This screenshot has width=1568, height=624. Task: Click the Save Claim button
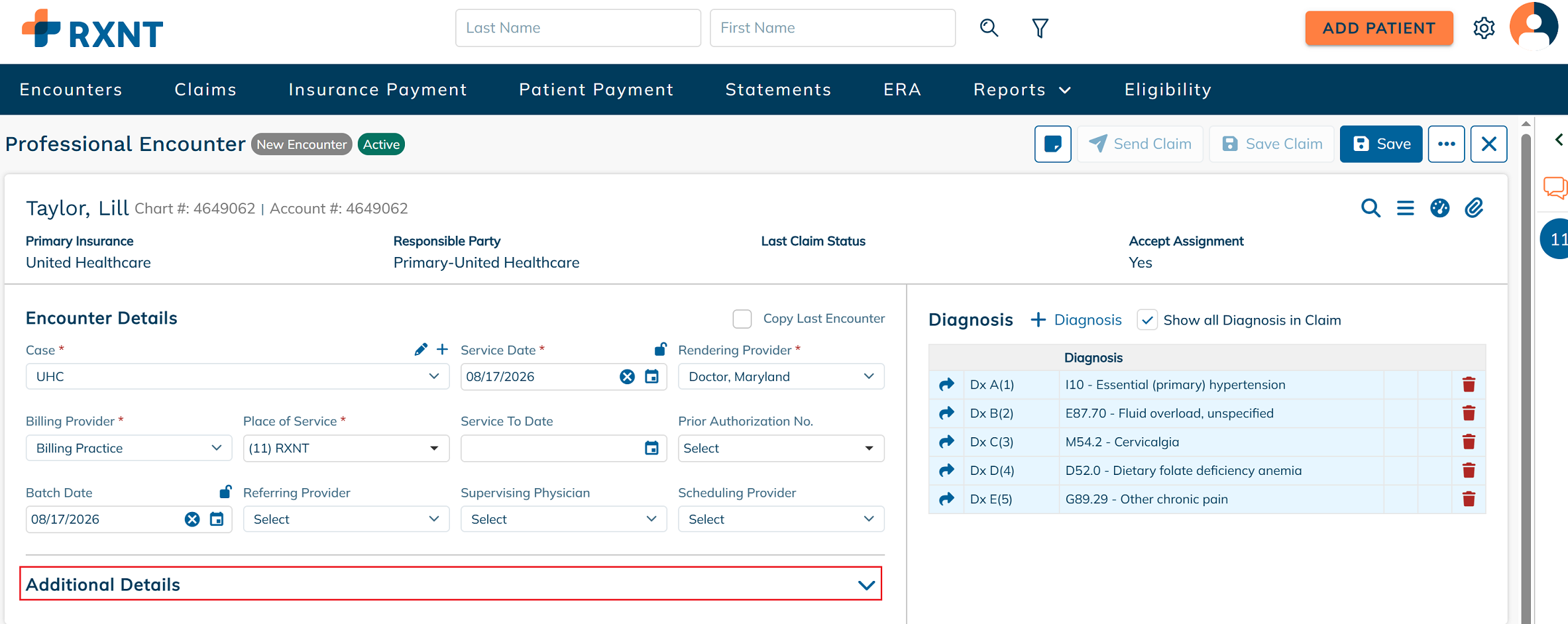point(1272,144)
